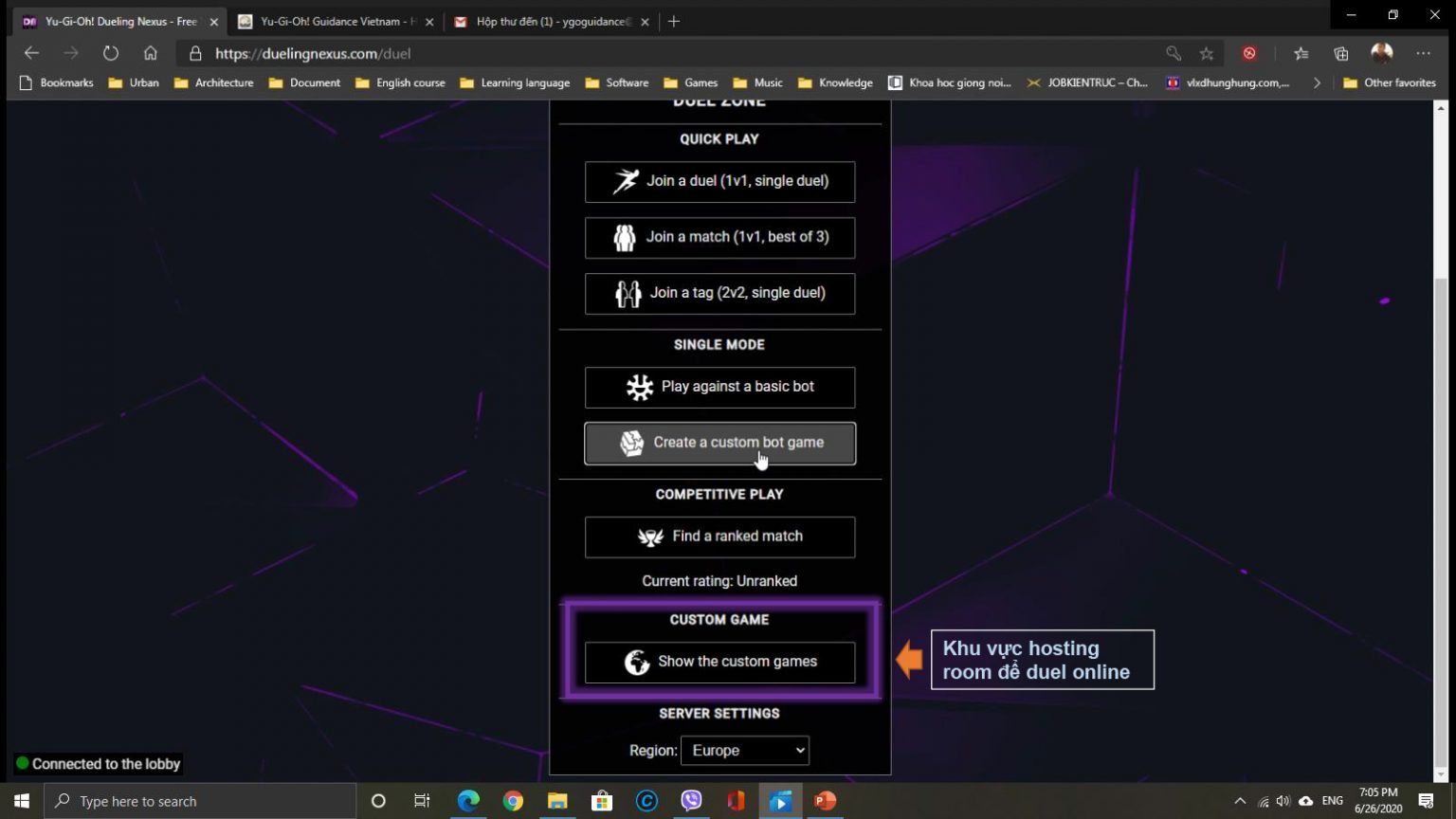This screenshot has height=819, width=1456.
Task: Click the fist icon on Create a custom bot game
Action: pyautogui.click(x=630, y=442)
